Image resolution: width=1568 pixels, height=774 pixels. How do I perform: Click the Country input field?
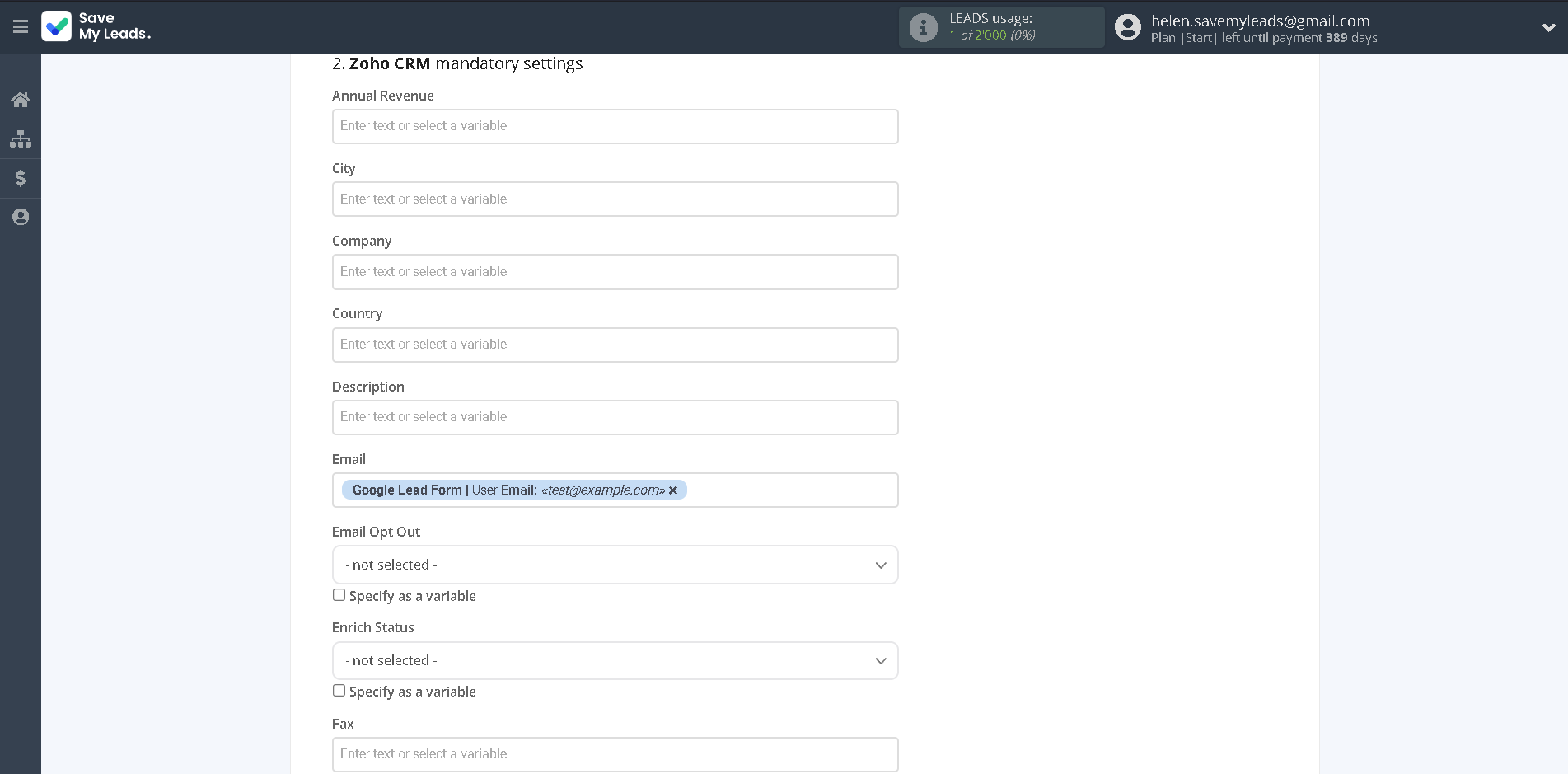[615, 345]
